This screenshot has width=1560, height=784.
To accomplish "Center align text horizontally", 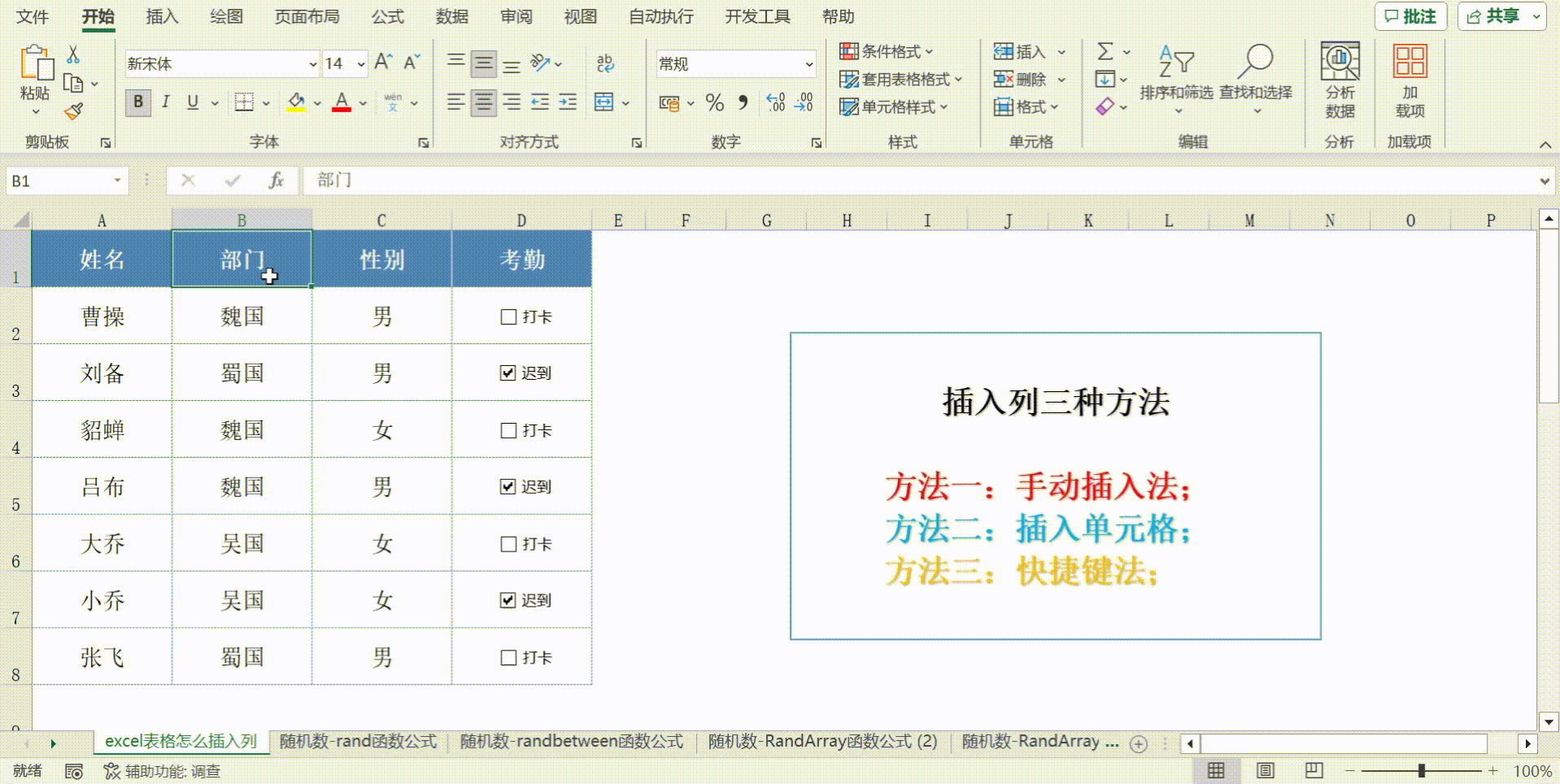I will [x=484, y=102].
